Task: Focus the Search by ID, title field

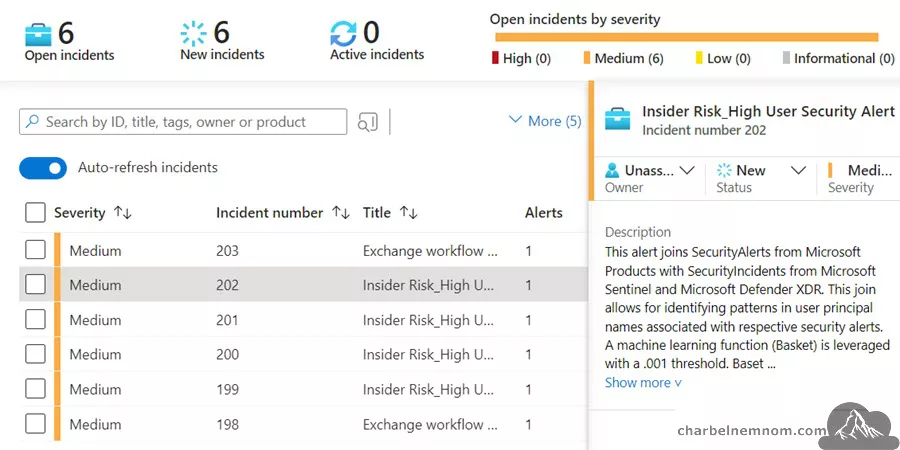Action: (x=183, y=122)
